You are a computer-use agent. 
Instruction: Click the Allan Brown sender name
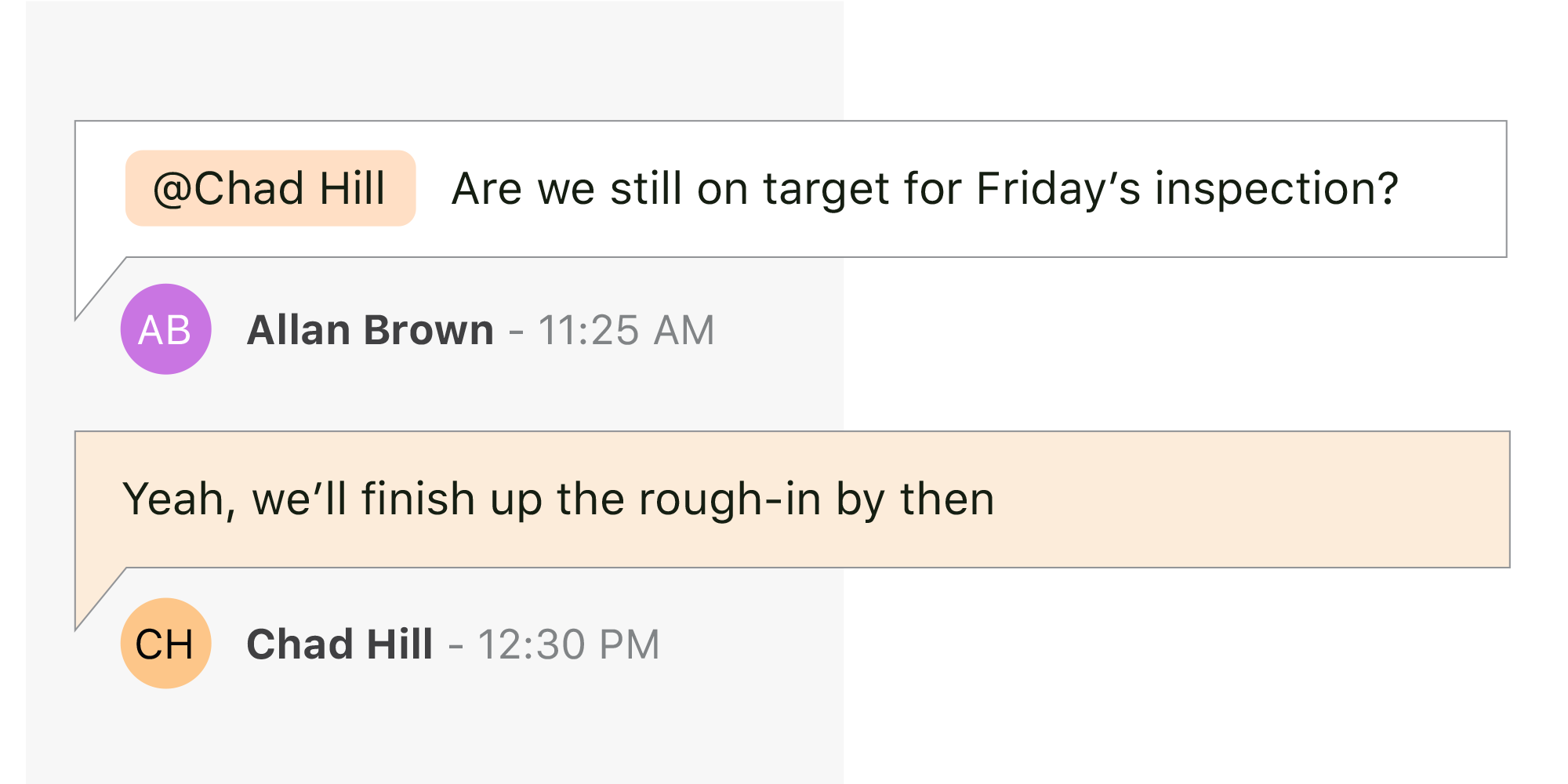(370, 330)
